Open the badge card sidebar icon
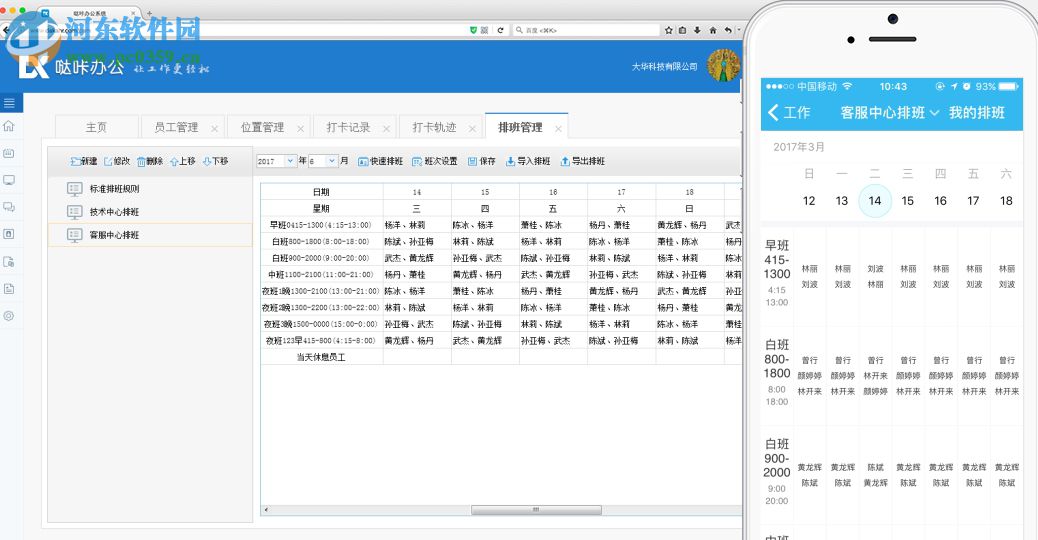The height and width of the screenshot is (540, 1038). click(9, 234)
